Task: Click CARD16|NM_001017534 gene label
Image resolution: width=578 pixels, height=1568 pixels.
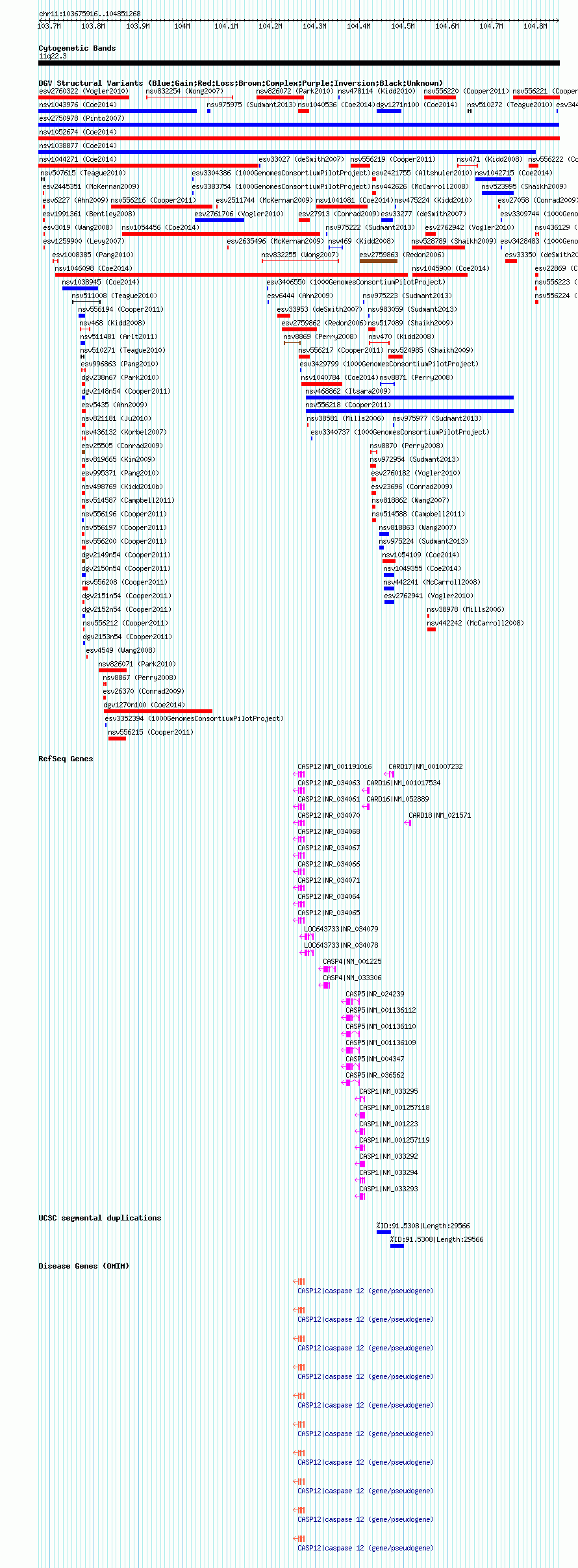Action: (x=403, y=783)
